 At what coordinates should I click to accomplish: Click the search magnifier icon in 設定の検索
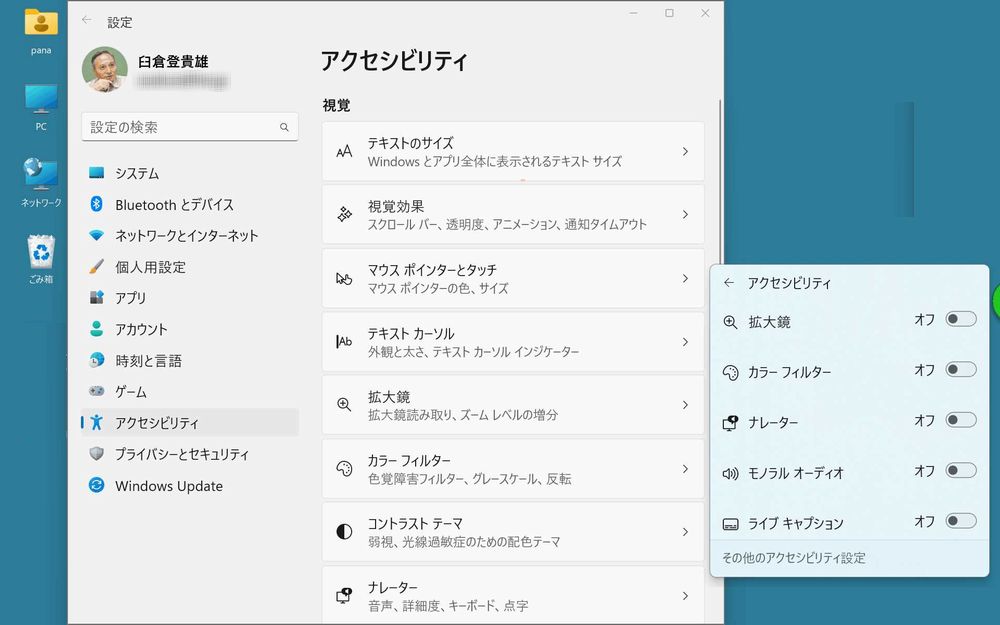[284, 128]
